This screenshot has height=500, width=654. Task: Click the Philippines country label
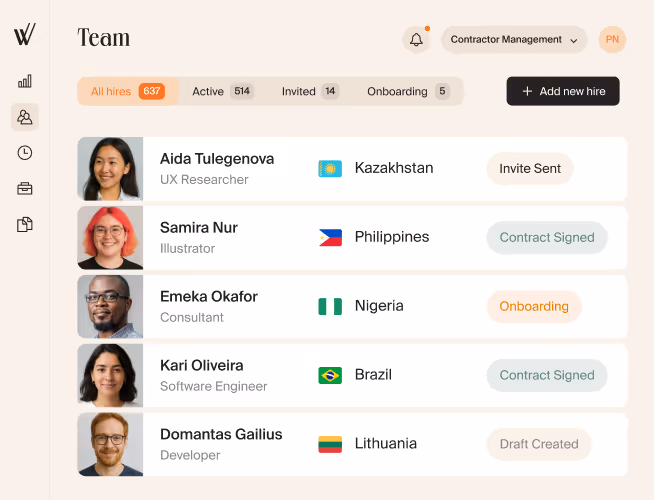tap(392, 237)
